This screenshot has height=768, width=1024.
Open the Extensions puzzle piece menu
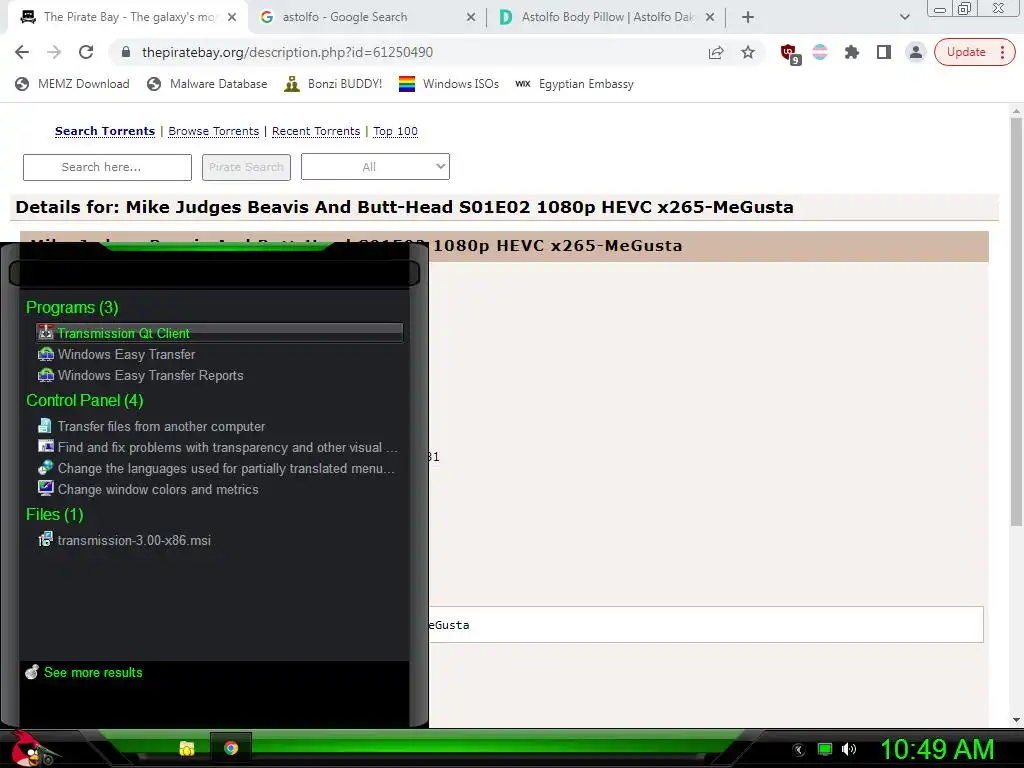click(852, 52)
